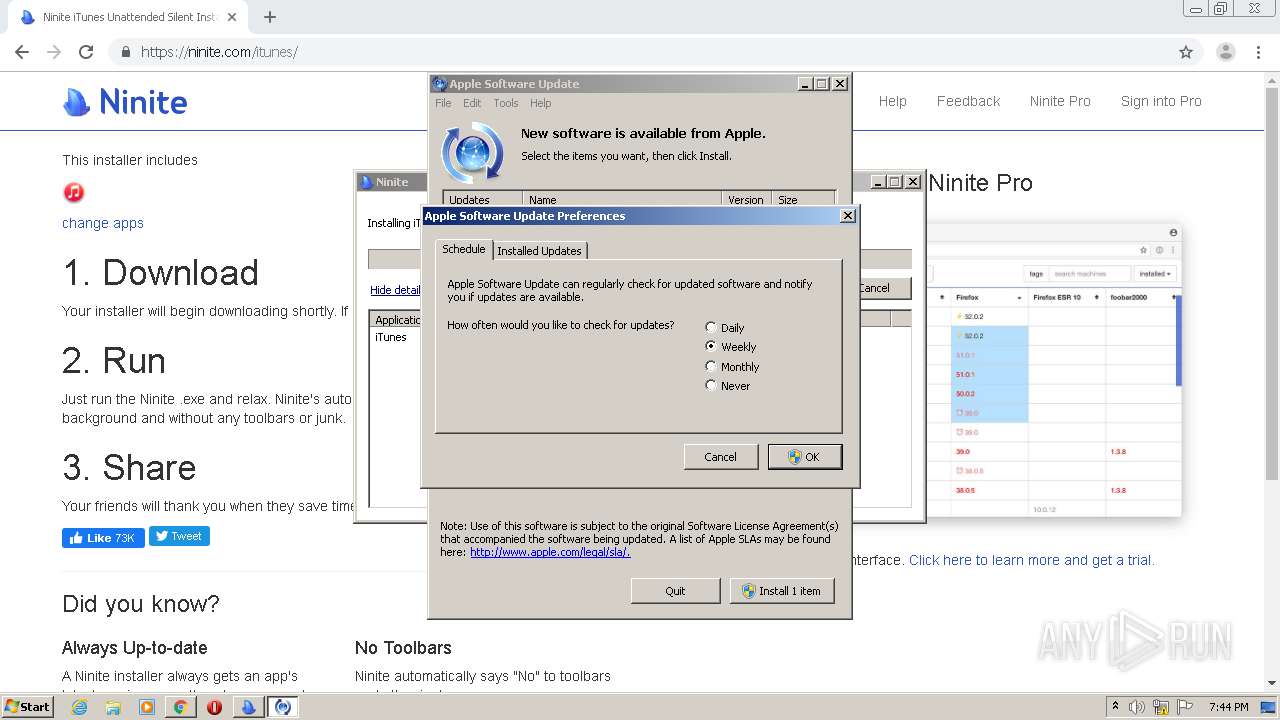Screen dimensions: 1280x720
Task: Sort updates by the Size column header
Action: [803, 199]
